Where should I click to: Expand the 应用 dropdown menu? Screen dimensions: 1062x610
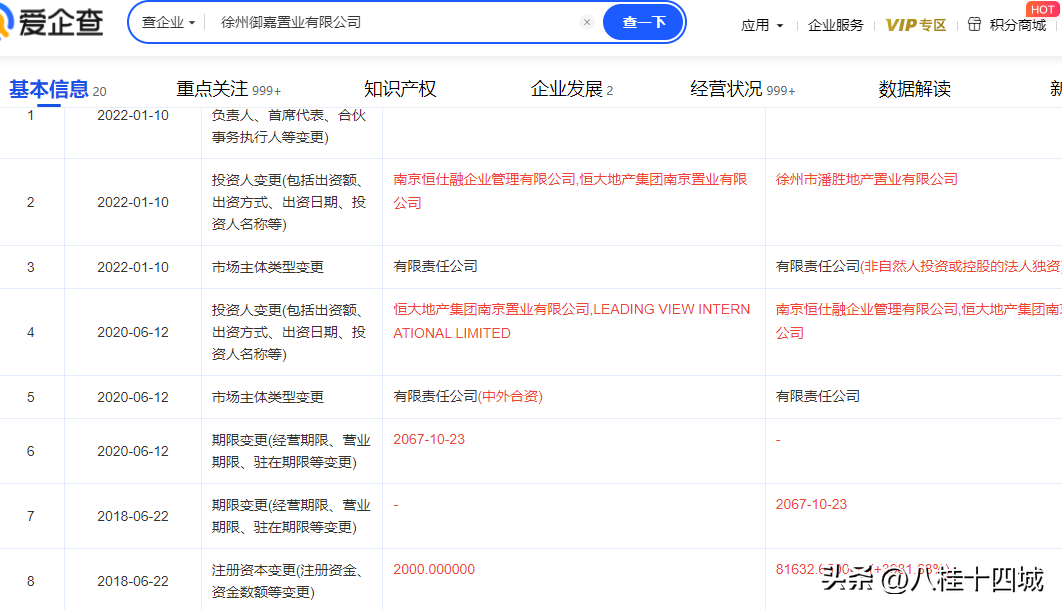[x=762, y=25]
